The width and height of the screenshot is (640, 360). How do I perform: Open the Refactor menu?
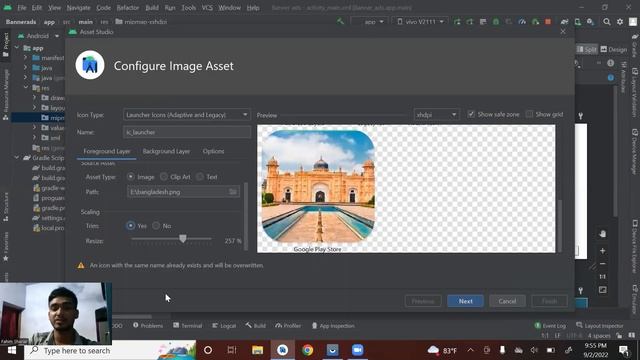click(x=128, y=7)
